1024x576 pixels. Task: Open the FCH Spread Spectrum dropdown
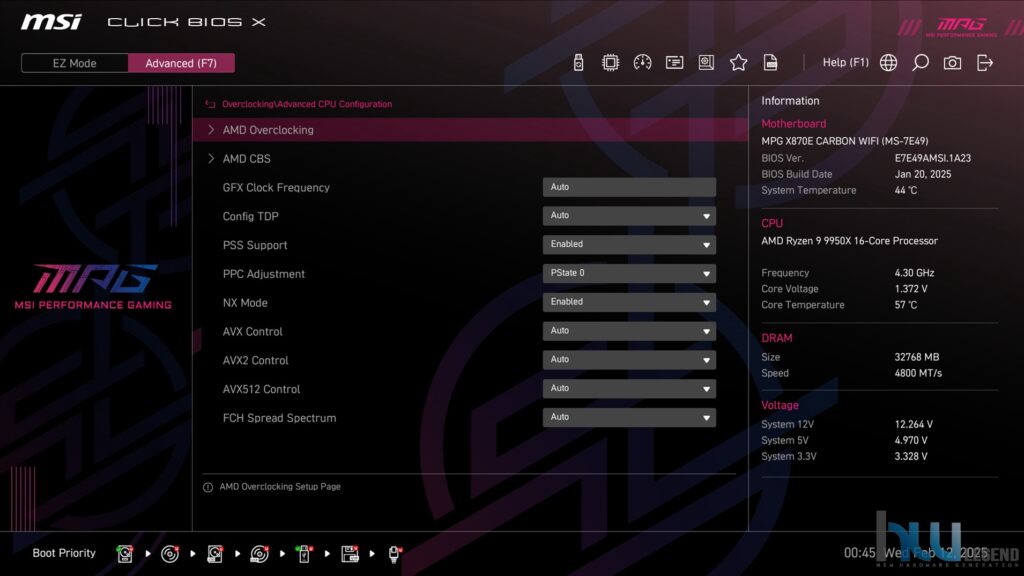click(x=629, y=417)
